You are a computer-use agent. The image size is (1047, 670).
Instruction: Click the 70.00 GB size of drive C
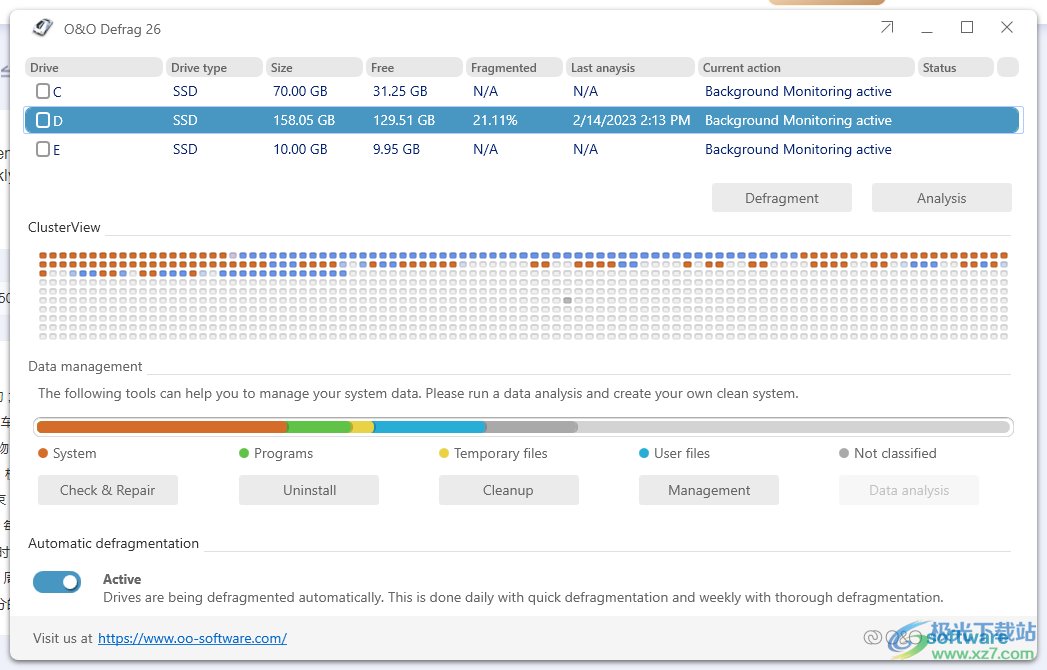tap(300, 92)
